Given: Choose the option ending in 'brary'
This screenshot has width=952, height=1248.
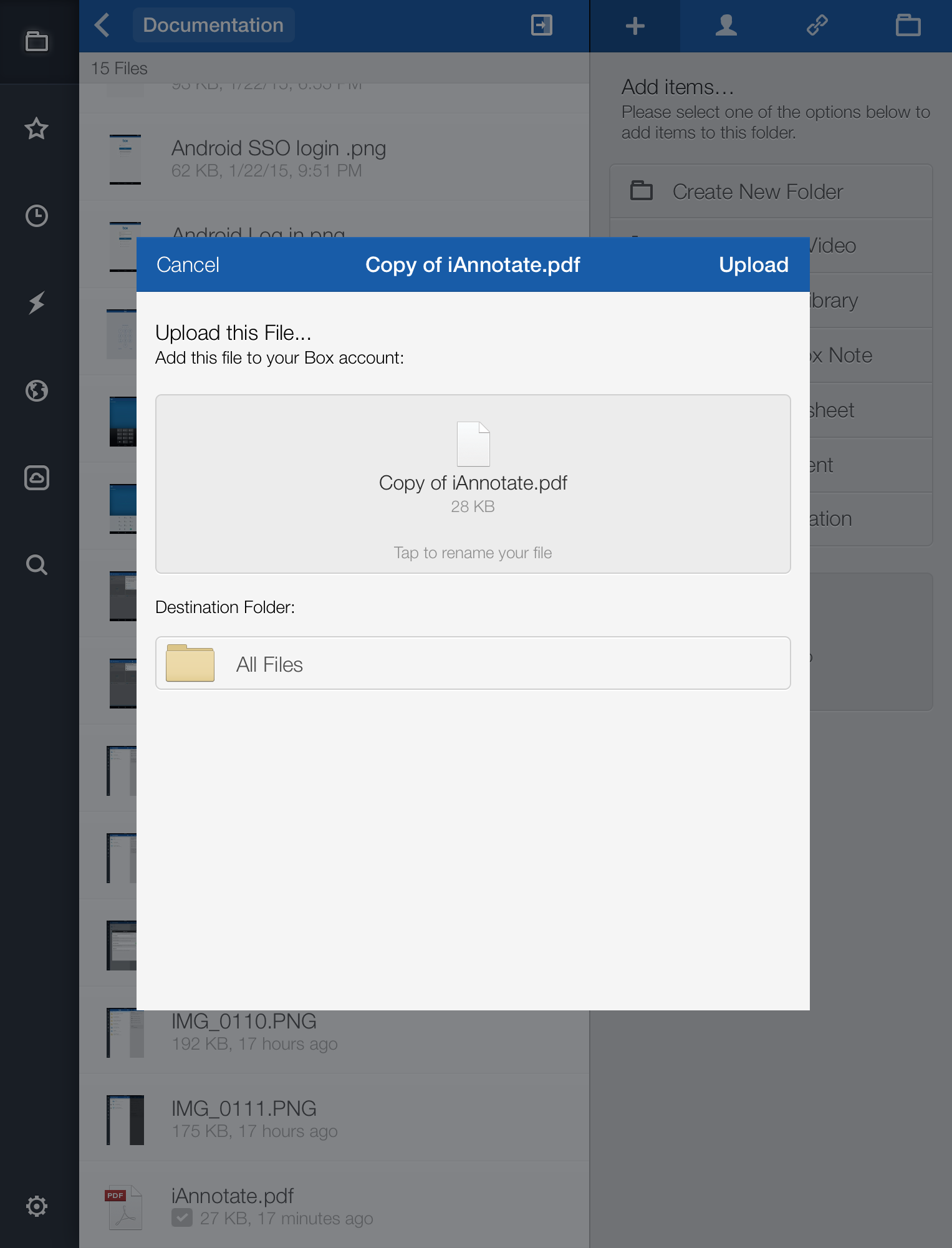Looking at the screenshot, I should pos(871,301).
